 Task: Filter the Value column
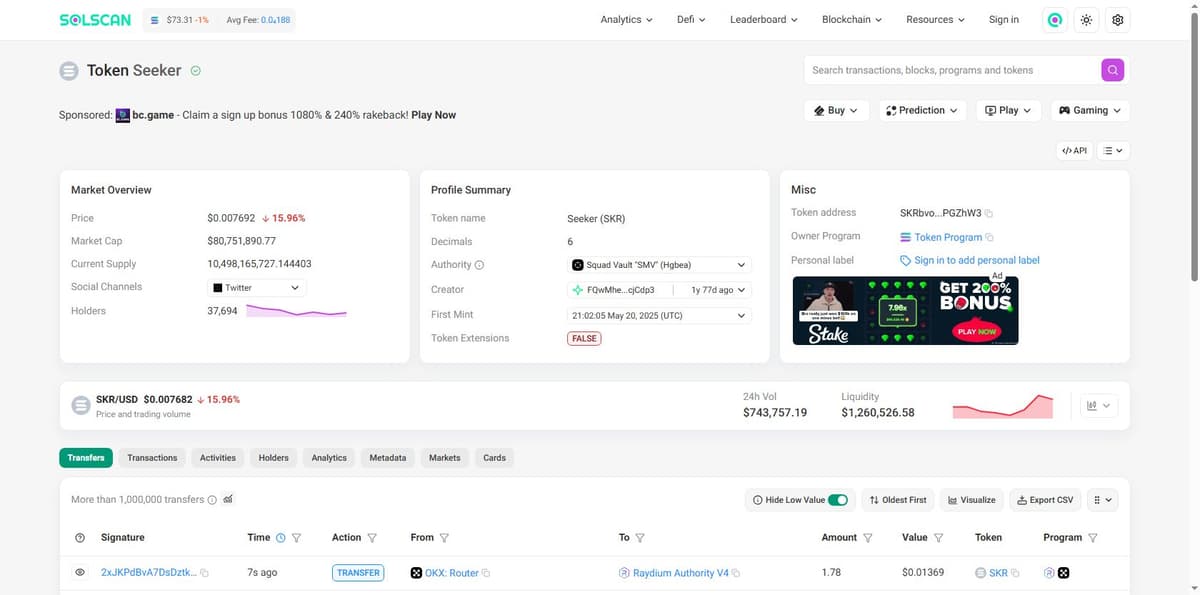tap(938, 538)
